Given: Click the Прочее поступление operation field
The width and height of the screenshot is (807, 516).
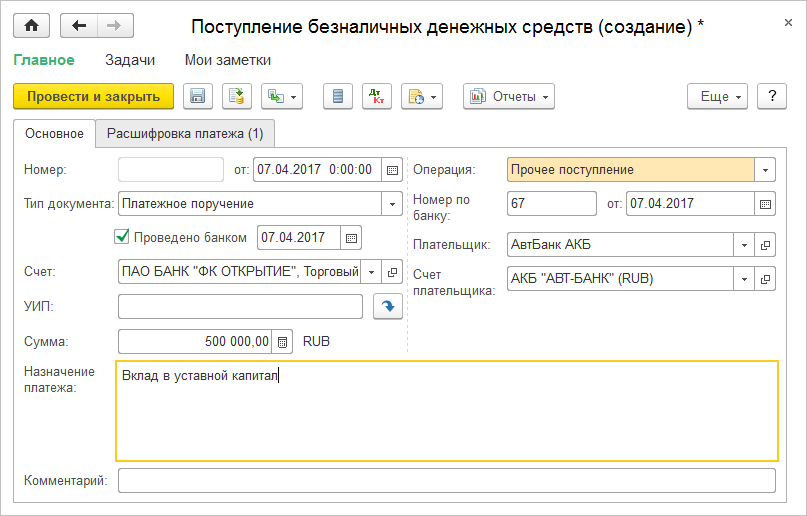Looking at the screenshot, I should click(x=631, y=170).
